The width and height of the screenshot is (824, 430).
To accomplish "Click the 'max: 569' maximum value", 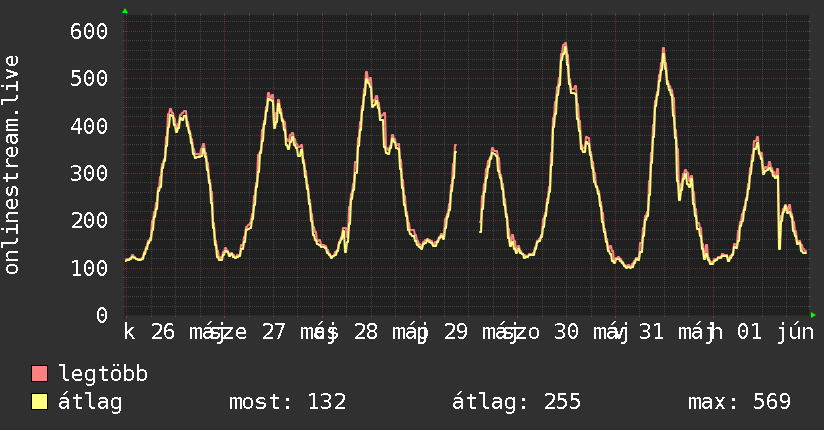I will coord(739,402).
